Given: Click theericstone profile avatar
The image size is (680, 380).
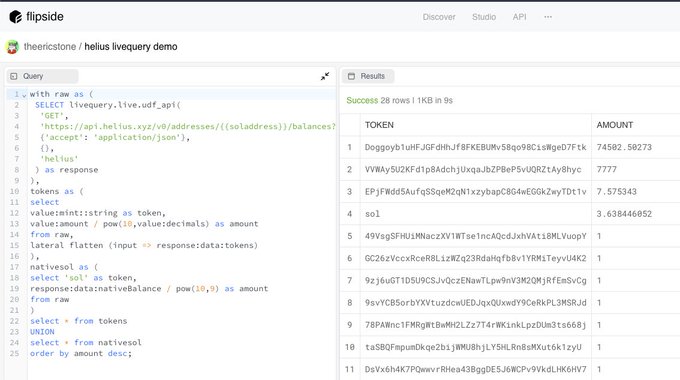Looking at the screenshot, I should [13, 46].
